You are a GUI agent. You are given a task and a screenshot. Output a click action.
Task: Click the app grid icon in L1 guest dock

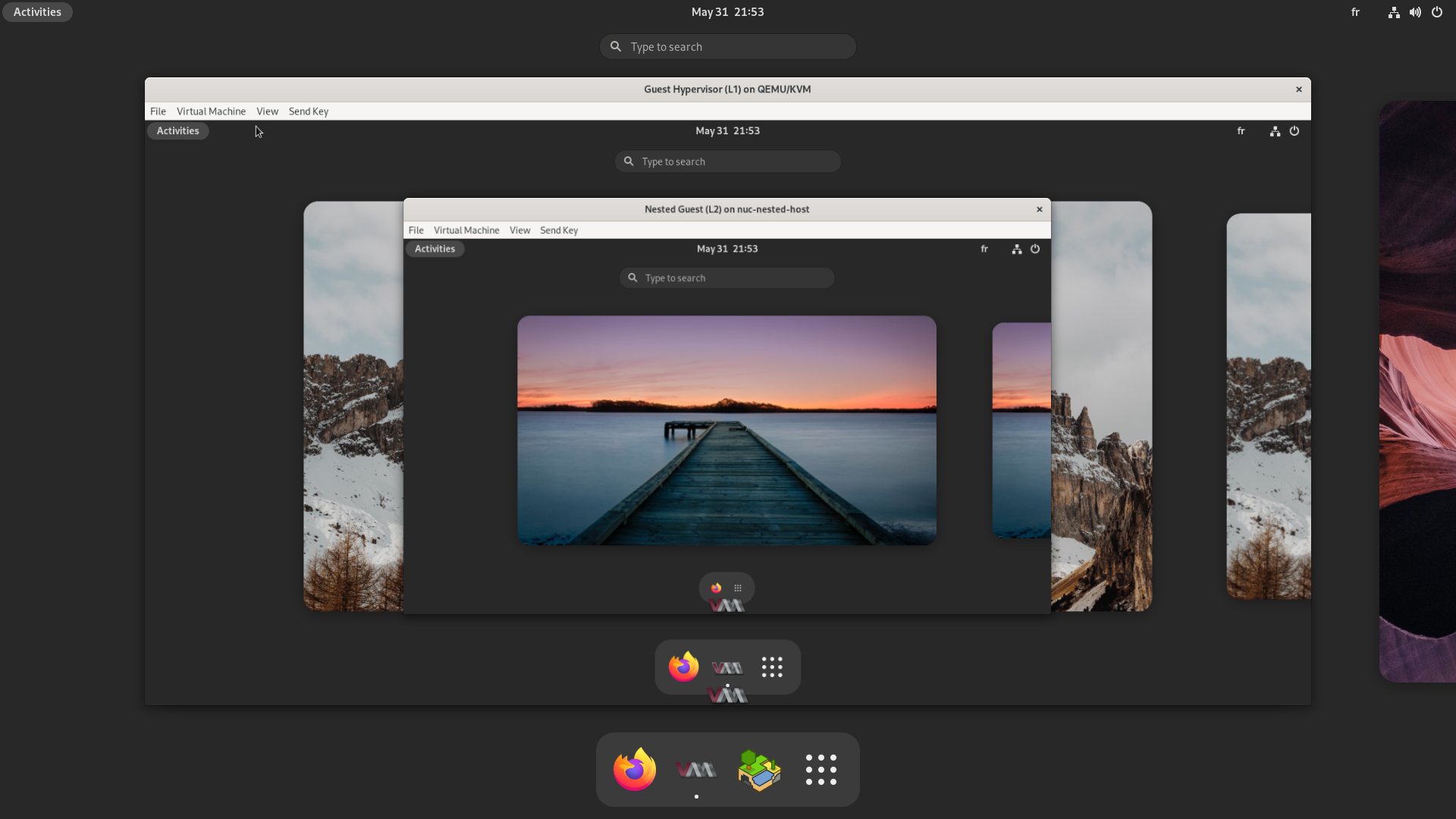pos(771,666)
